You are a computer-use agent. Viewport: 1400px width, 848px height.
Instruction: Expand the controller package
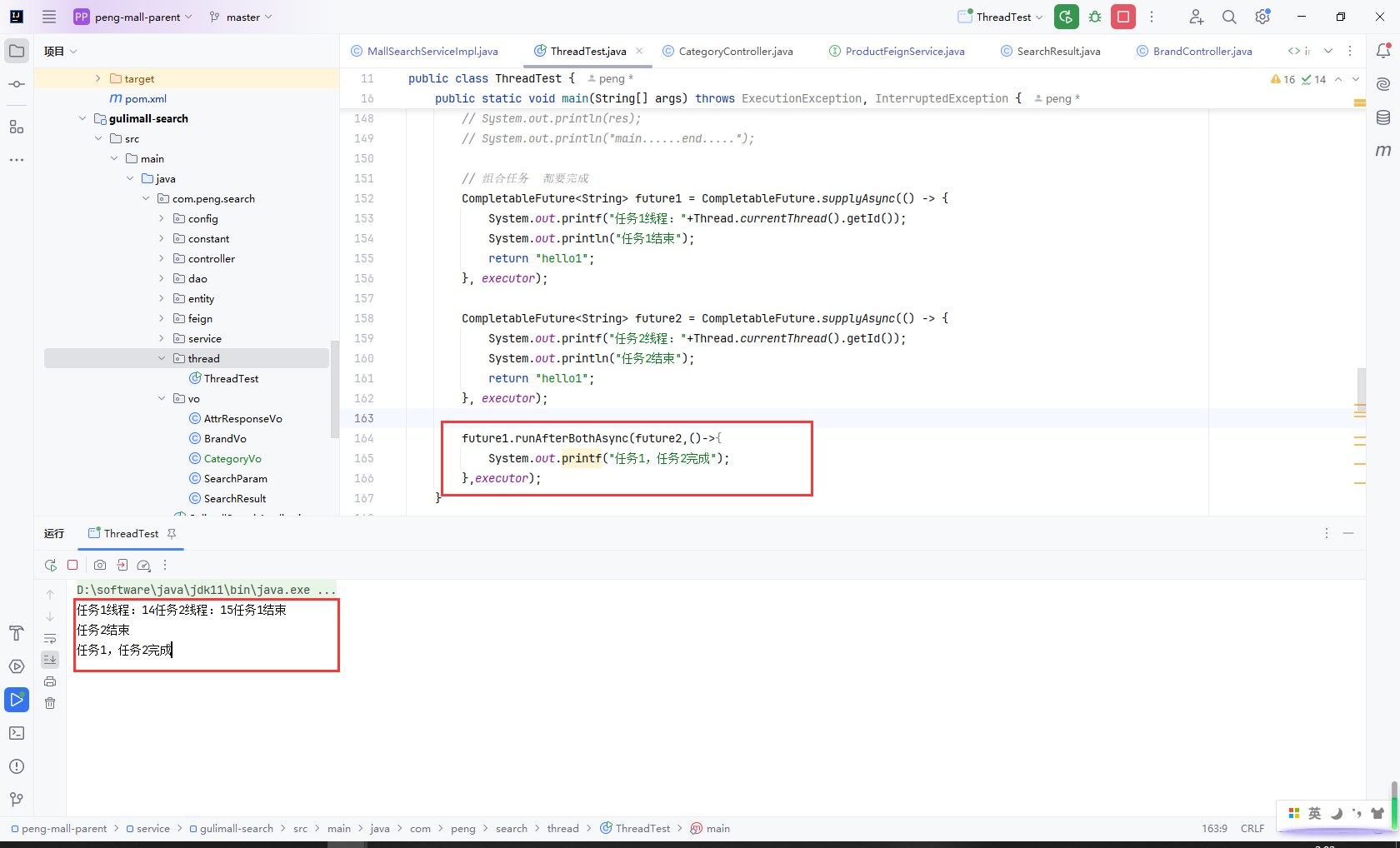point(162,258)
